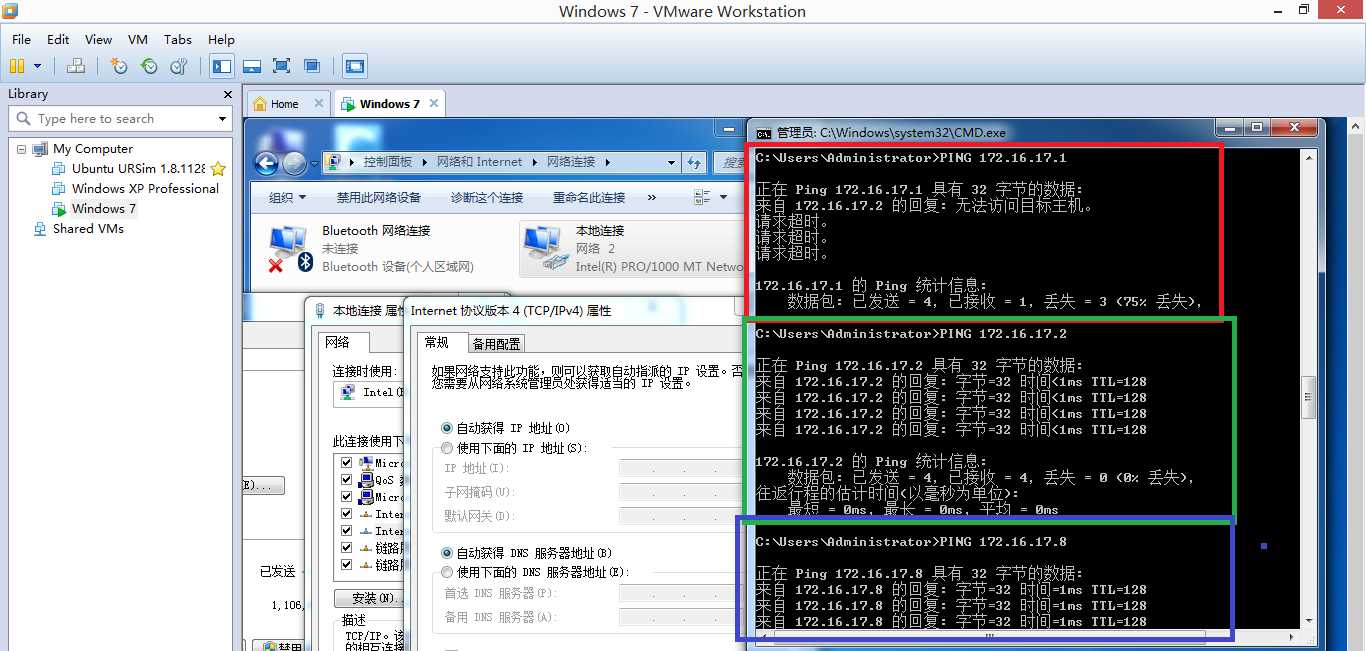Open the Edit menu

[58, 39]
